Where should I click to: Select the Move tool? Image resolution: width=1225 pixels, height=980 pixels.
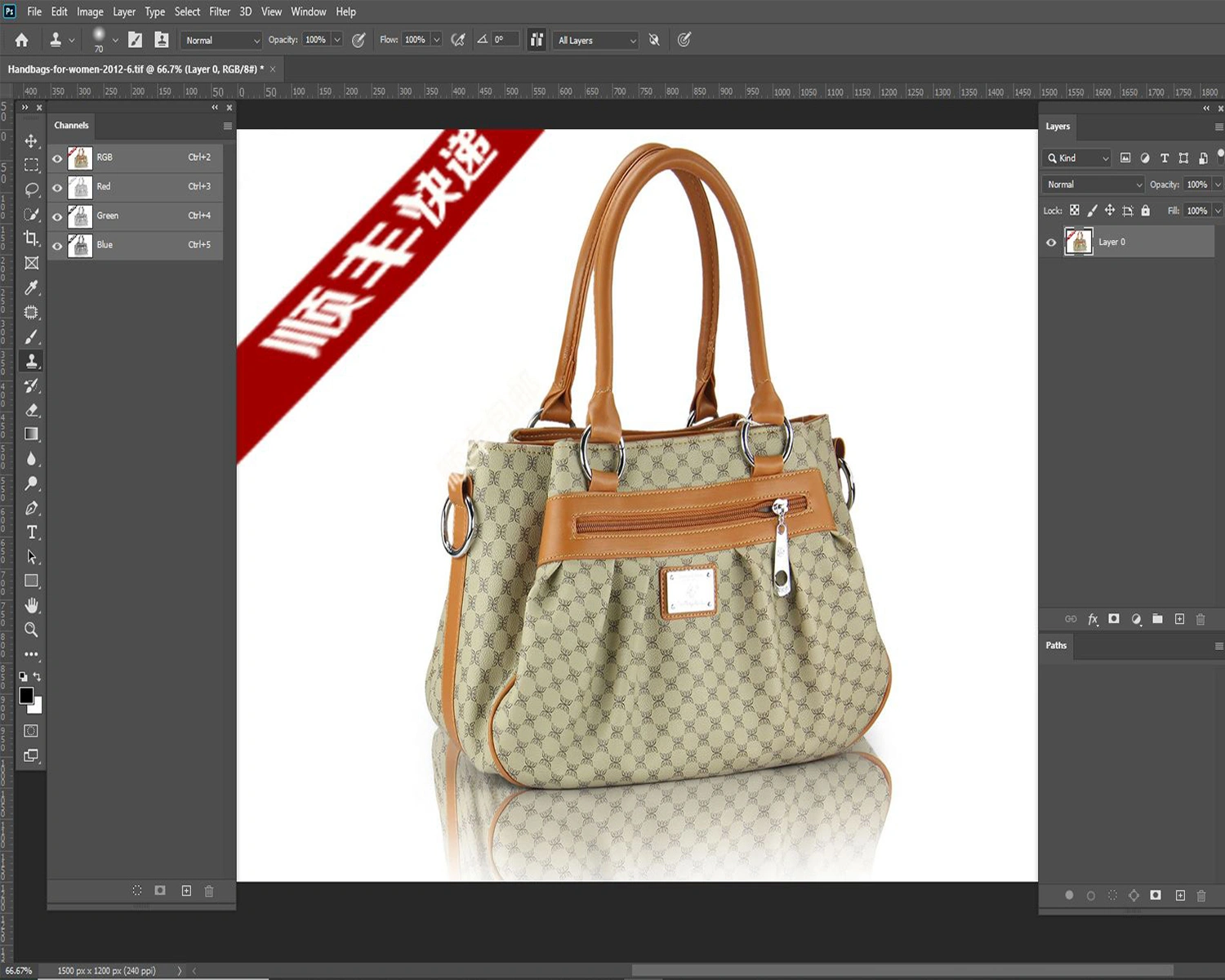(31, 140)
